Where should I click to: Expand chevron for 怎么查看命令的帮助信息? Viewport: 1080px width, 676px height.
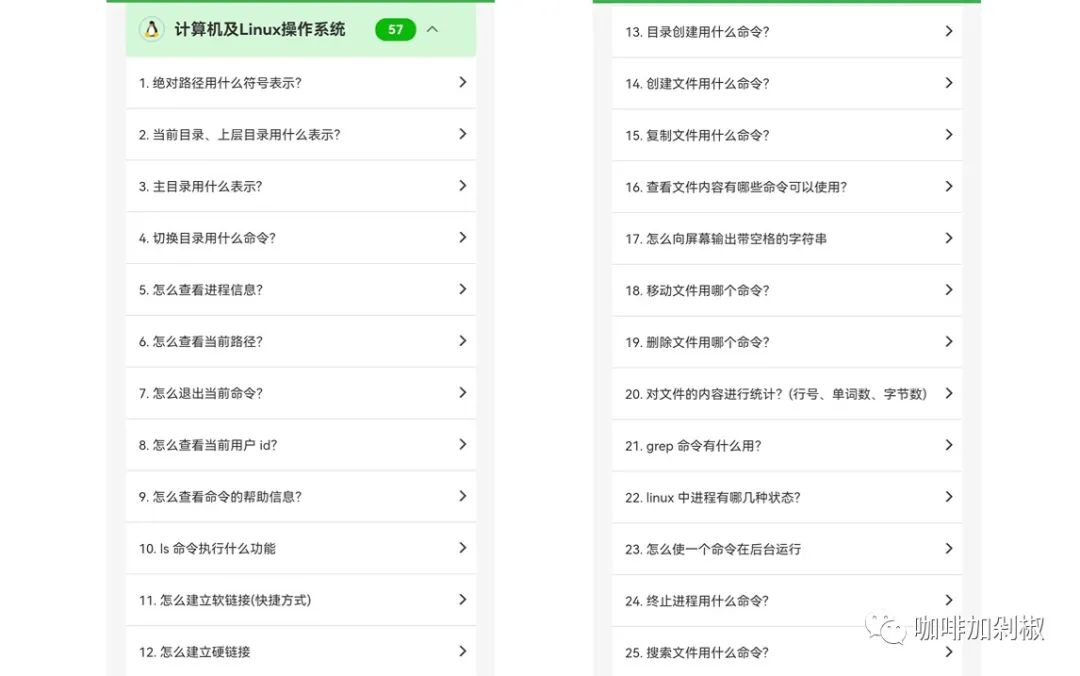tap(463, 495)
